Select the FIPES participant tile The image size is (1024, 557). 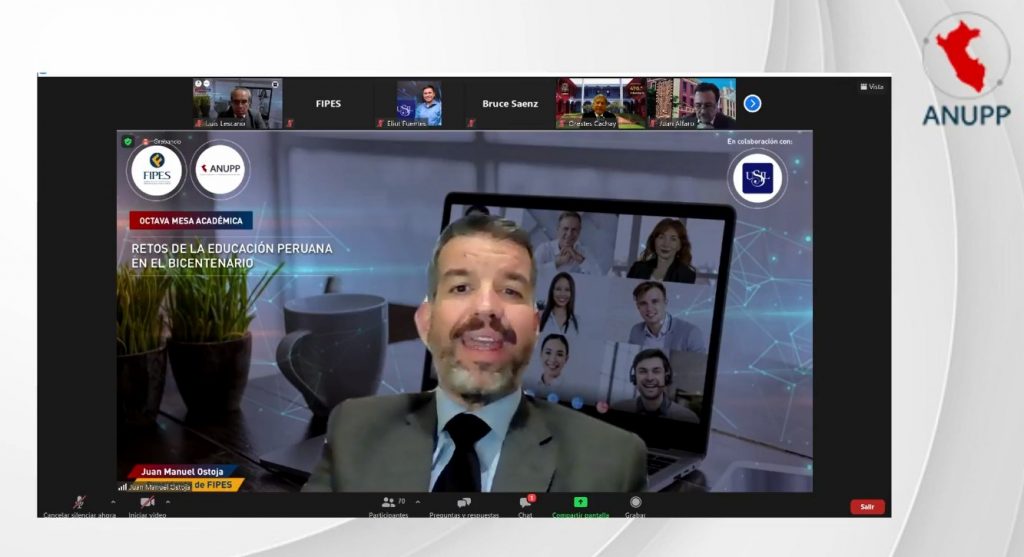click(328, 103)
